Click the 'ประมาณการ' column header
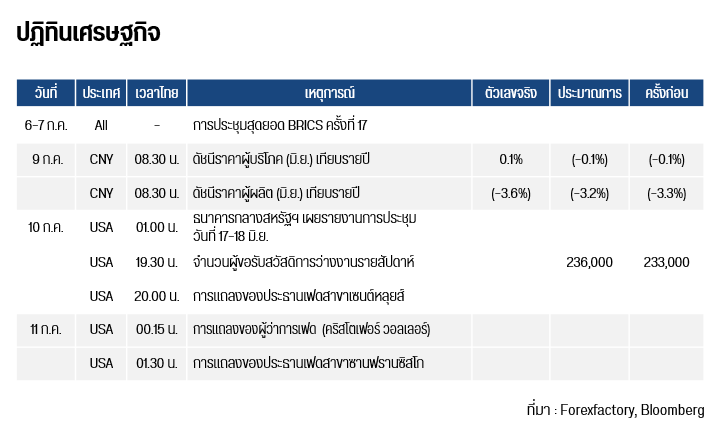Image resolution: width=720 pixels, height=442 pixels. point(590,93)
